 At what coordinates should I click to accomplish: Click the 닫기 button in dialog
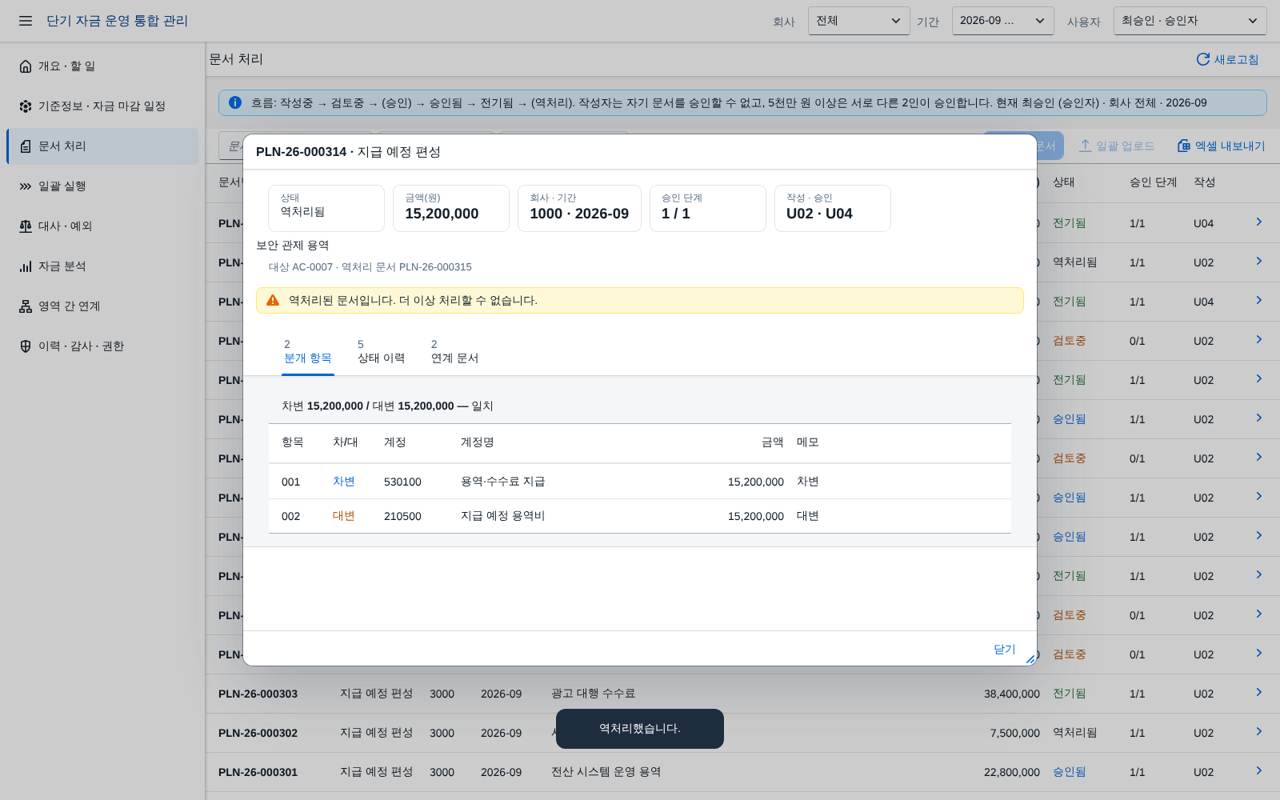point(1004,649)
